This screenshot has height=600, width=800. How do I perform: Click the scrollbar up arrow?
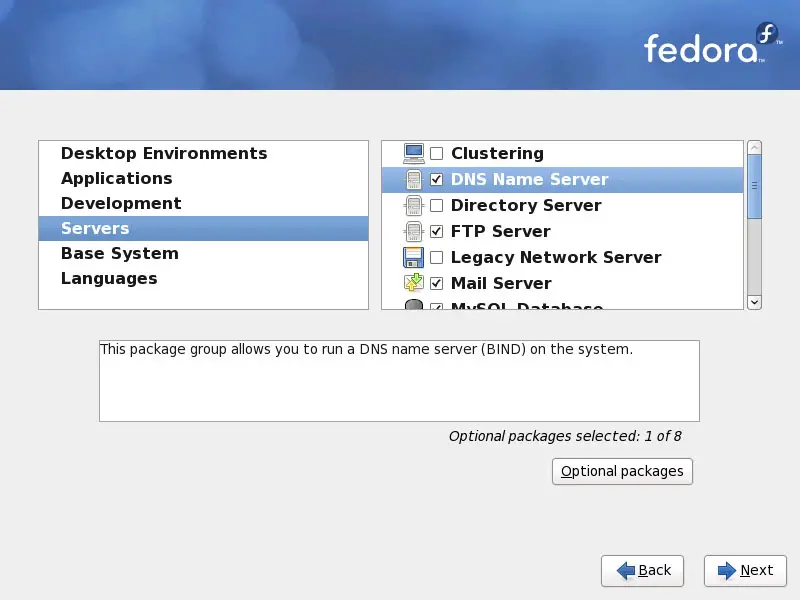[754, 148]
